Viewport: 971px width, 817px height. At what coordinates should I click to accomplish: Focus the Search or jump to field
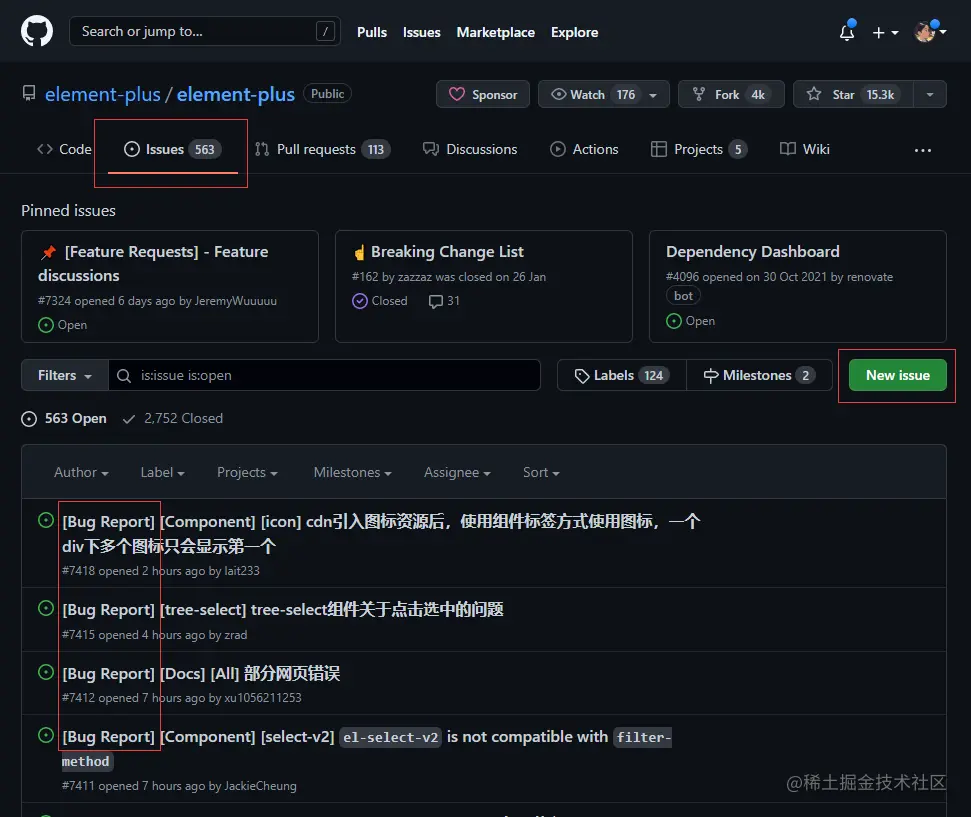pos(204,31)
